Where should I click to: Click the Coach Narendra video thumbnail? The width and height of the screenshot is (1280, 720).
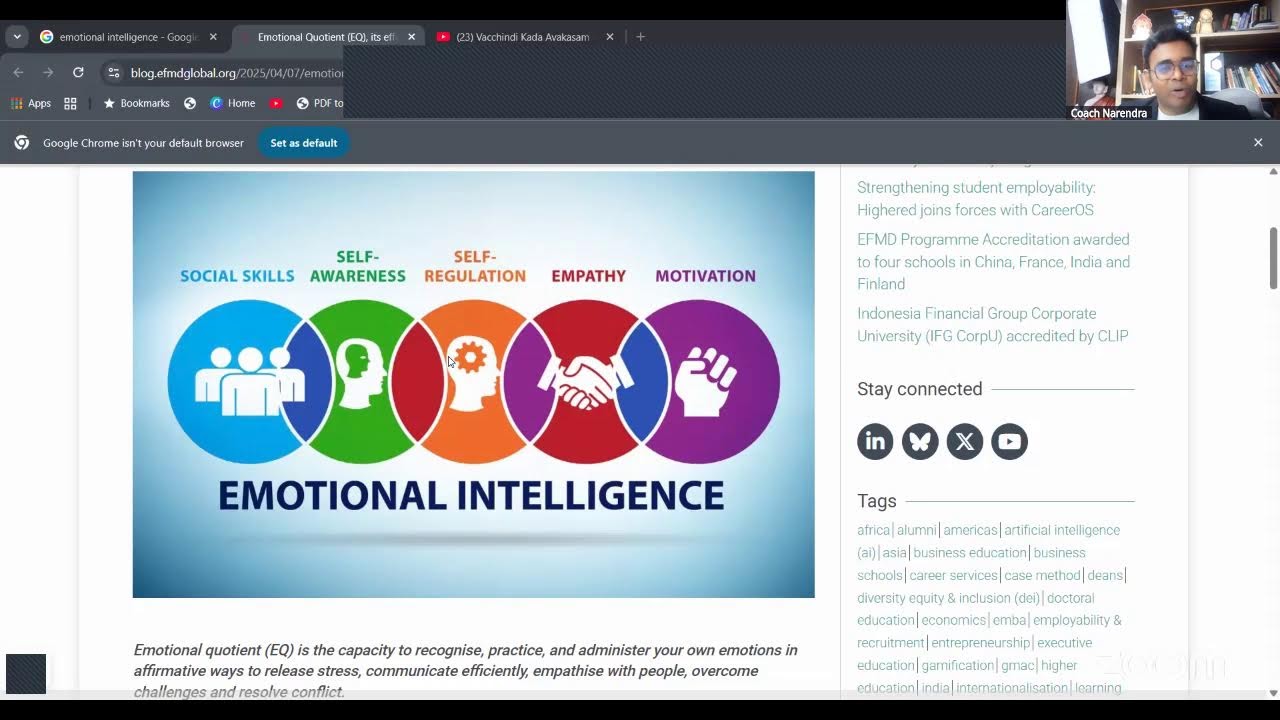tap(1173, 60)
